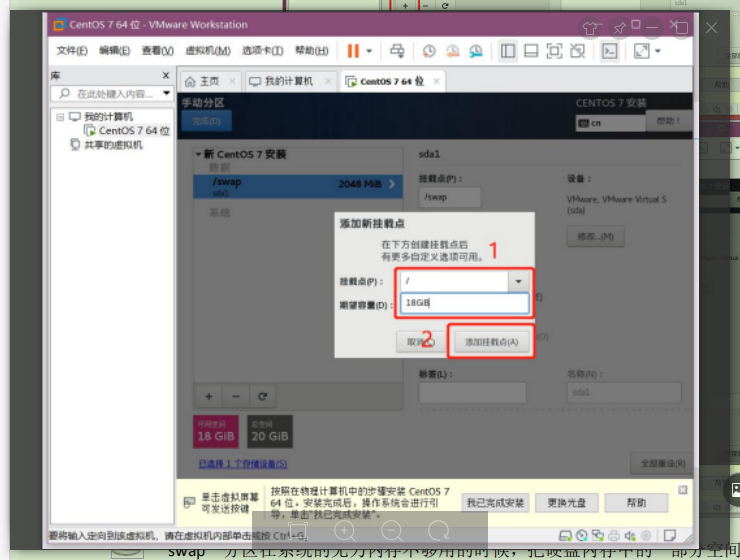This screenshot has width=740, height=560.
Task: Open the 文件(F) menu
Action: coord(72,50)
